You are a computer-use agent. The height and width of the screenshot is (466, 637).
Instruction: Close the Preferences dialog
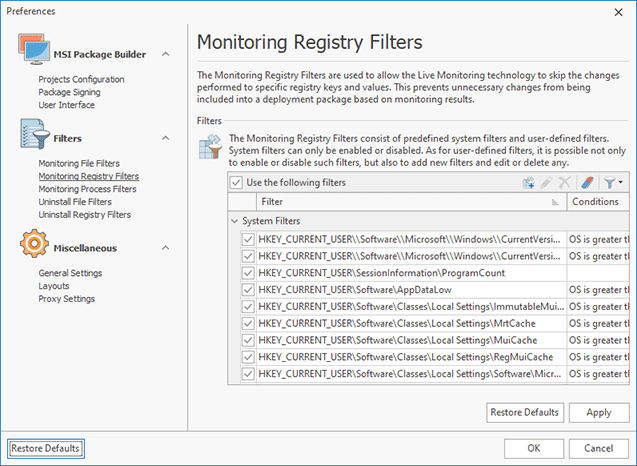618,13
